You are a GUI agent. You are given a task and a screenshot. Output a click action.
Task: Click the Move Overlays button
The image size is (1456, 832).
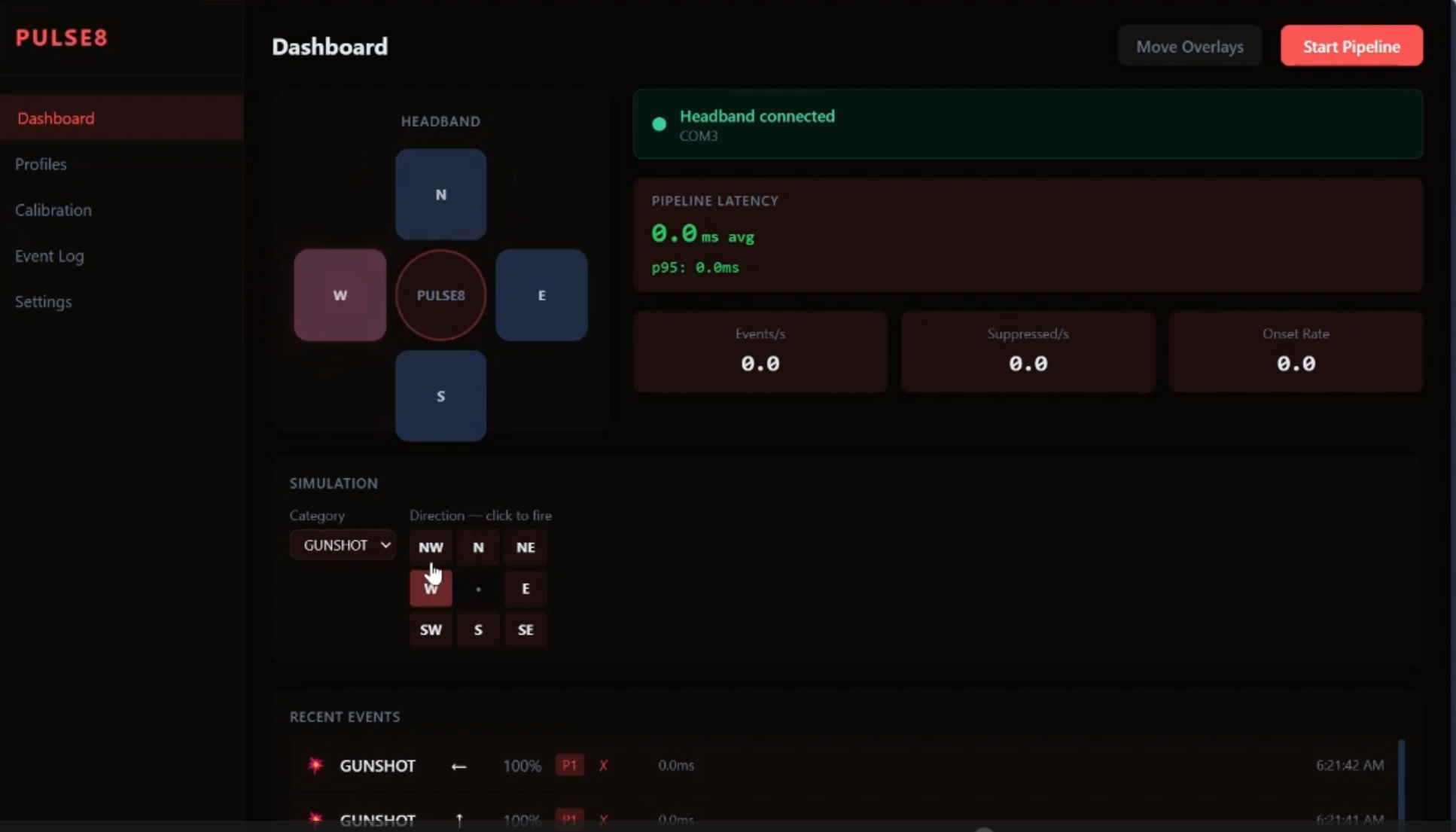tap(1189, 47)
